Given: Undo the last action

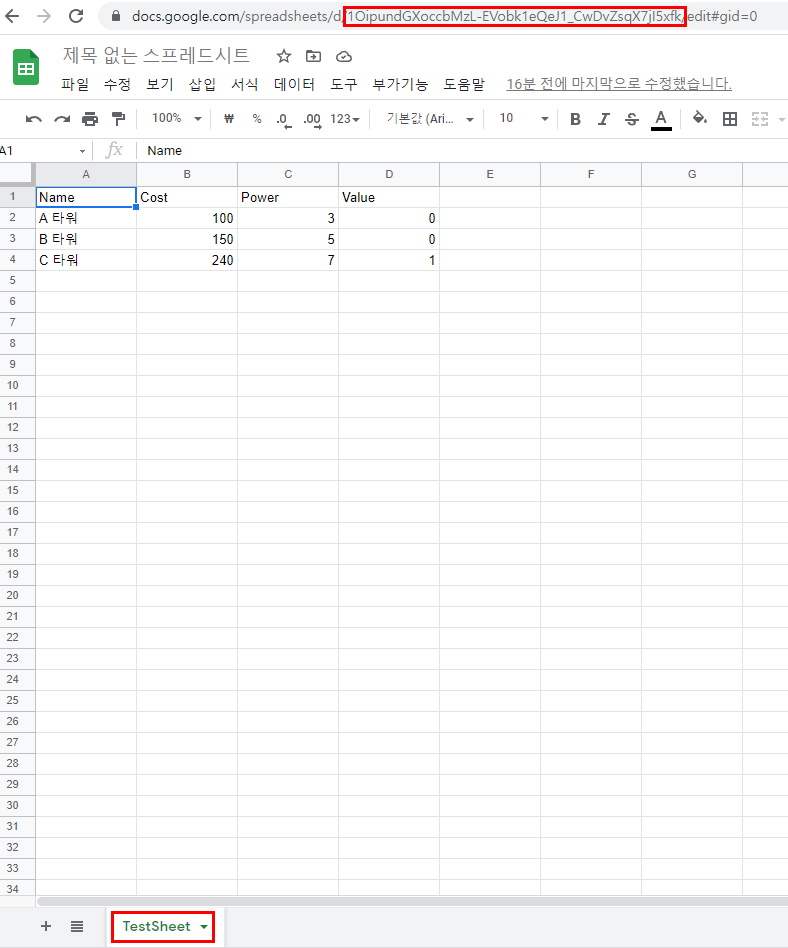Looking at the screenshot, I should tap(34, 119).
